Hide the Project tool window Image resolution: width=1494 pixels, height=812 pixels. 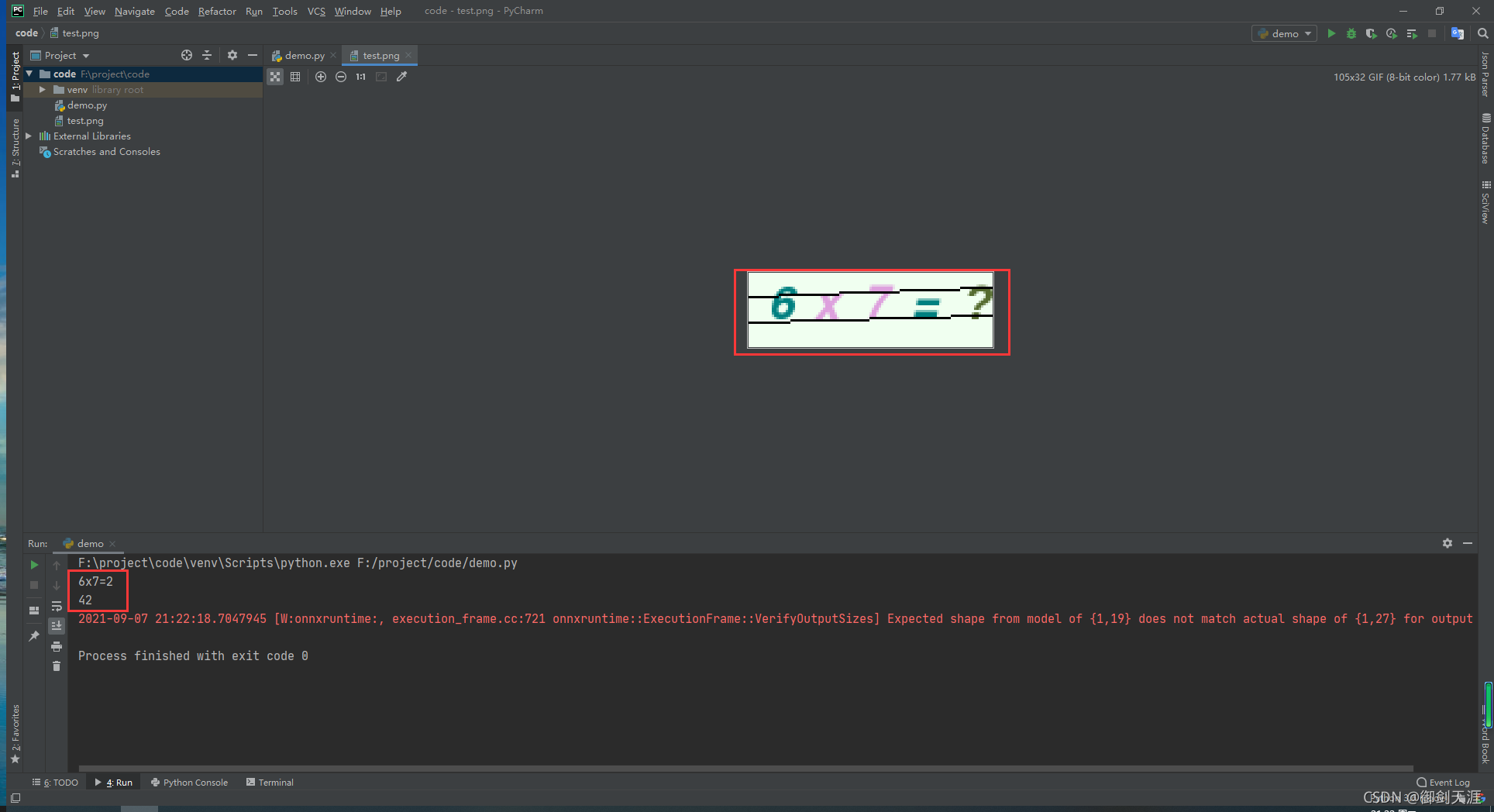click(253, 55)
